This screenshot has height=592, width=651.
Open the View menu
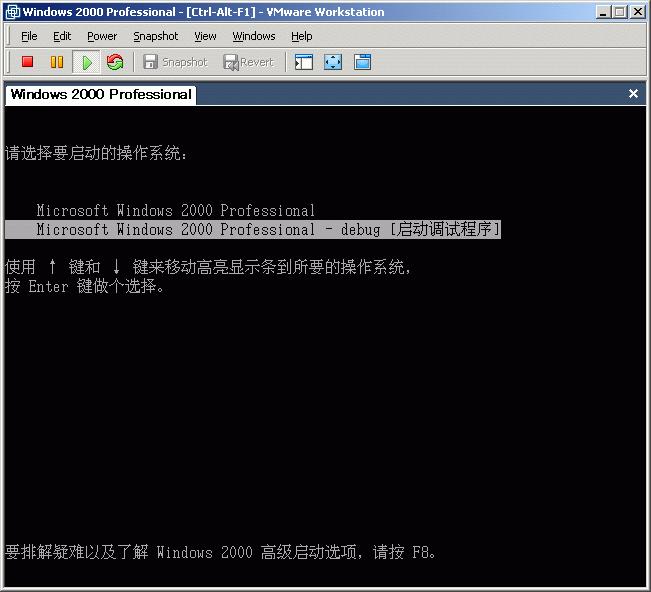click(205, 37)
